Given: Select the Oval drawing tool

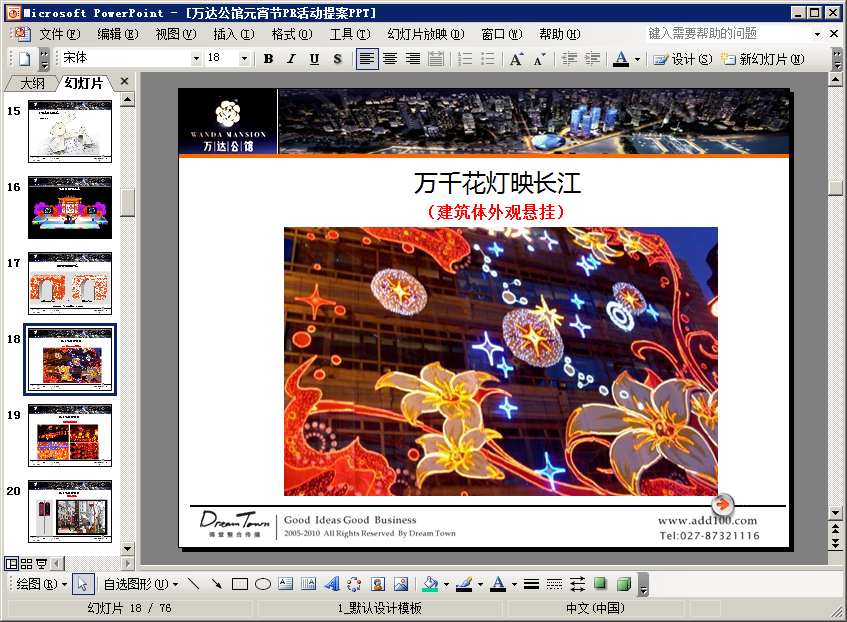Looking at the screenshot, I should 263,584.
